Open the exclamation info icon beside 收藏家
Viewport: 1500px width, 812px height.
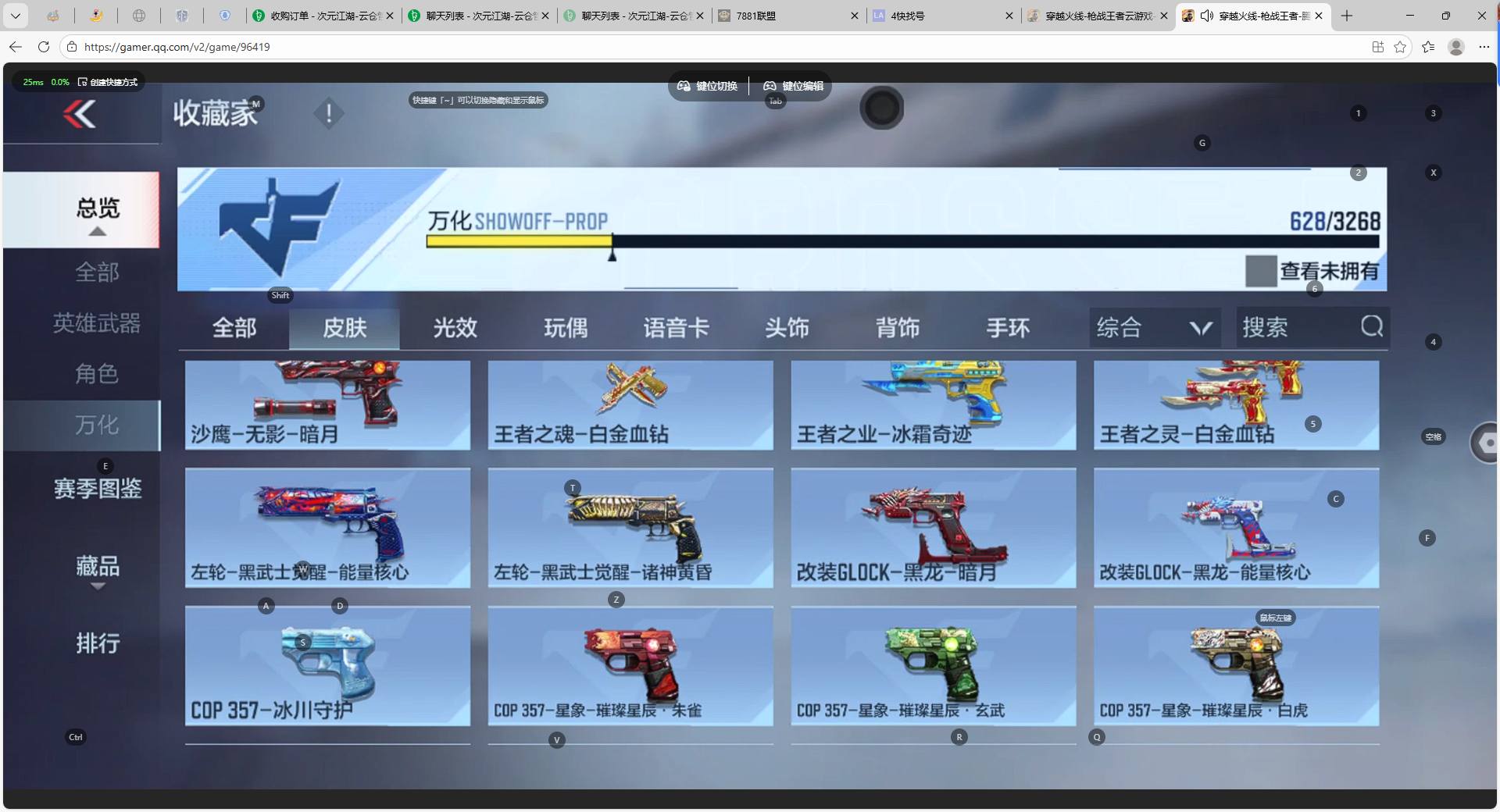[329, 114]
